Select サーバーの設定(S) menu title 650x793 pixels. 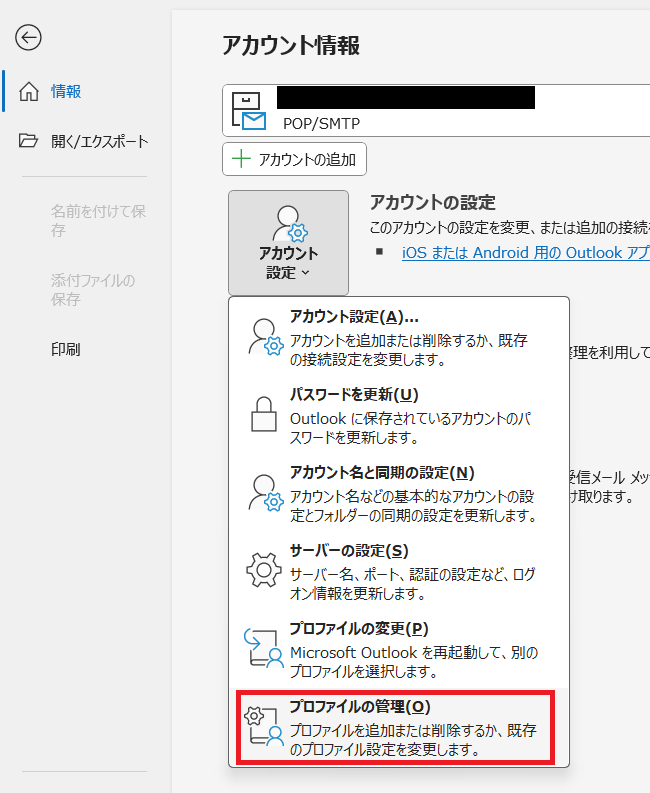click(x=348, y=551)
